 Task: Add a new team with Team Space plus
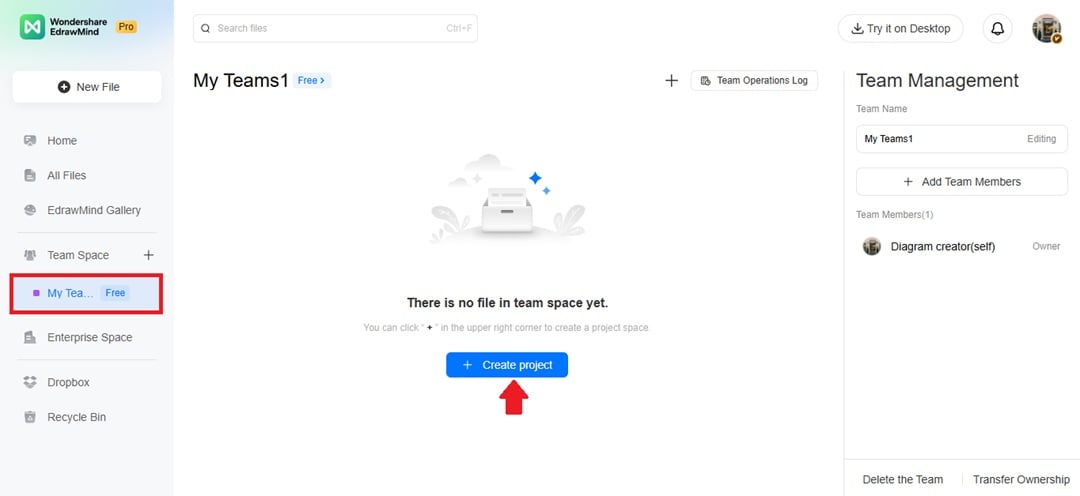148,255
